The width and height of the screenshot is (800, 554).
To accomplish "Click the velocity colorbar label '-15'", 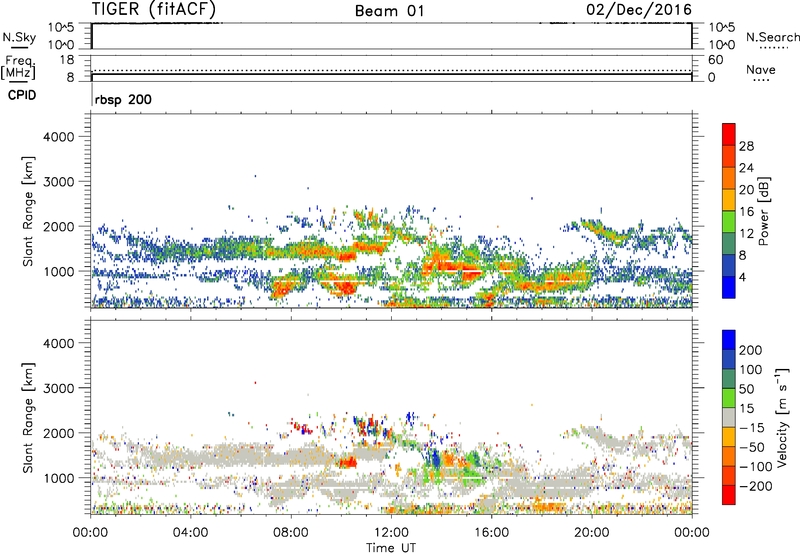I will (x=752, y=428).
